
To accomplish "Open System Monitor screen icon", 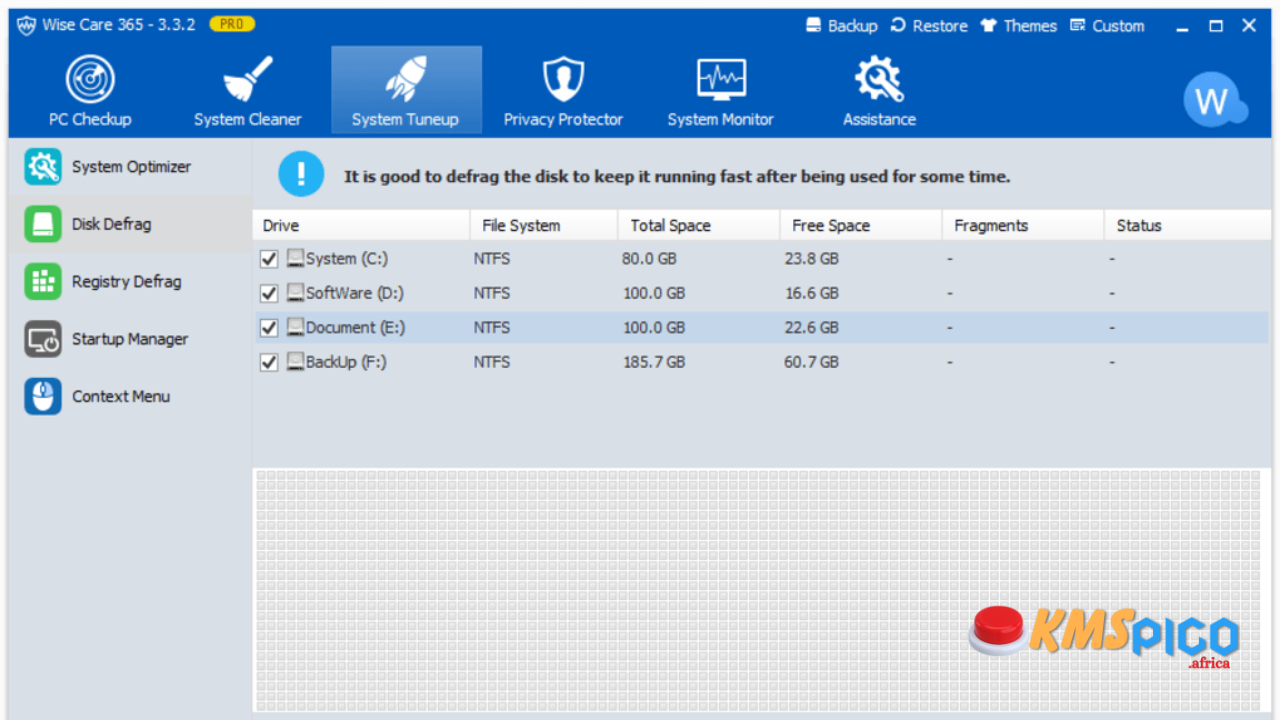I will [x=721, y=79].
